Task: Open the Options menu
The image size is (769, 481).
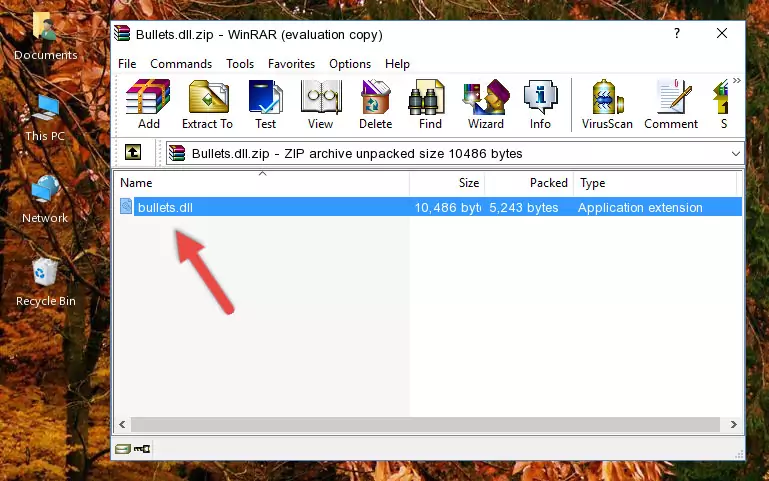Action: pos(350,64)
